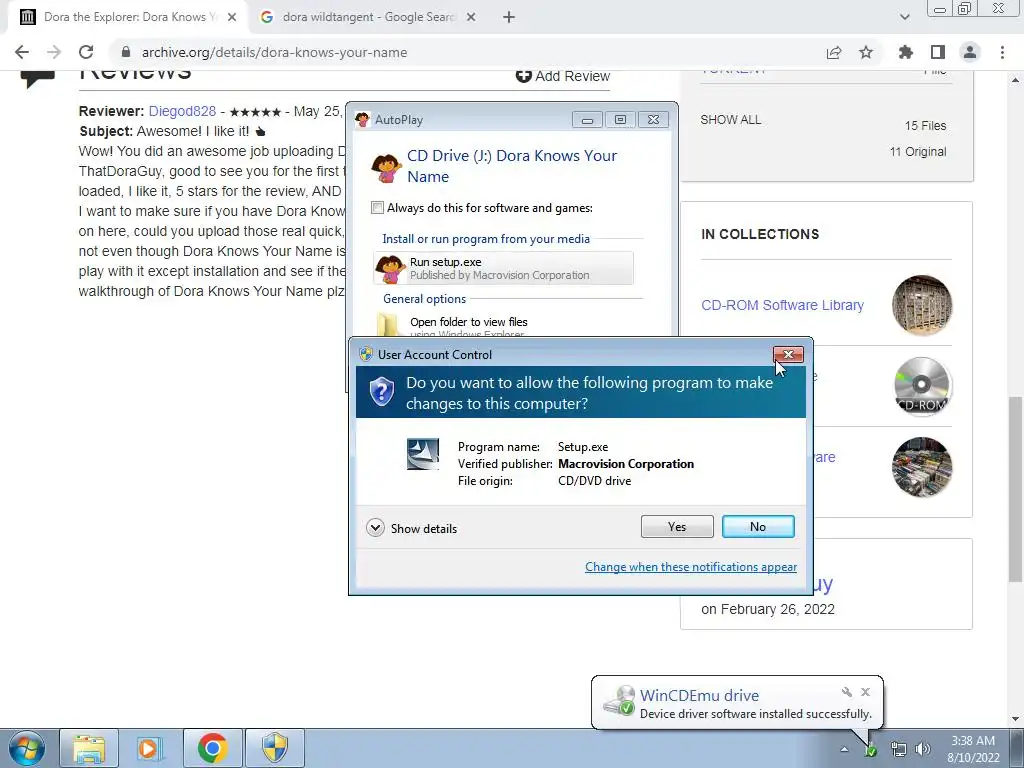Open CD-ROM Software Library collection
The height and width of the screenshot is (768, 1024).
click(x=782, y=305)
